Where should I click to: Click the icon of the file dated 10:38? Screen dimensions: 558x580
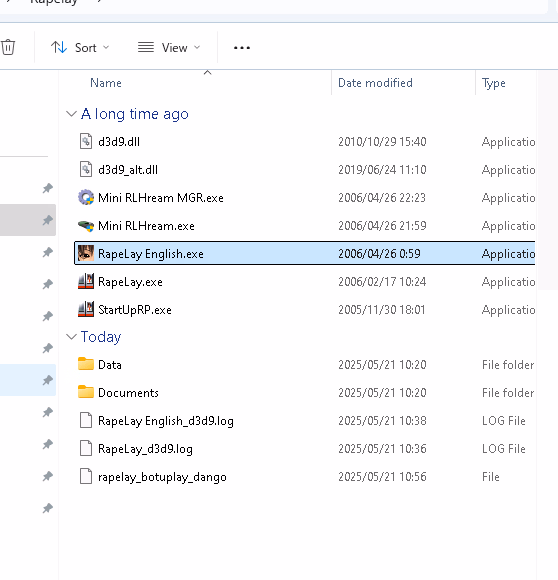tap(86, 421)
